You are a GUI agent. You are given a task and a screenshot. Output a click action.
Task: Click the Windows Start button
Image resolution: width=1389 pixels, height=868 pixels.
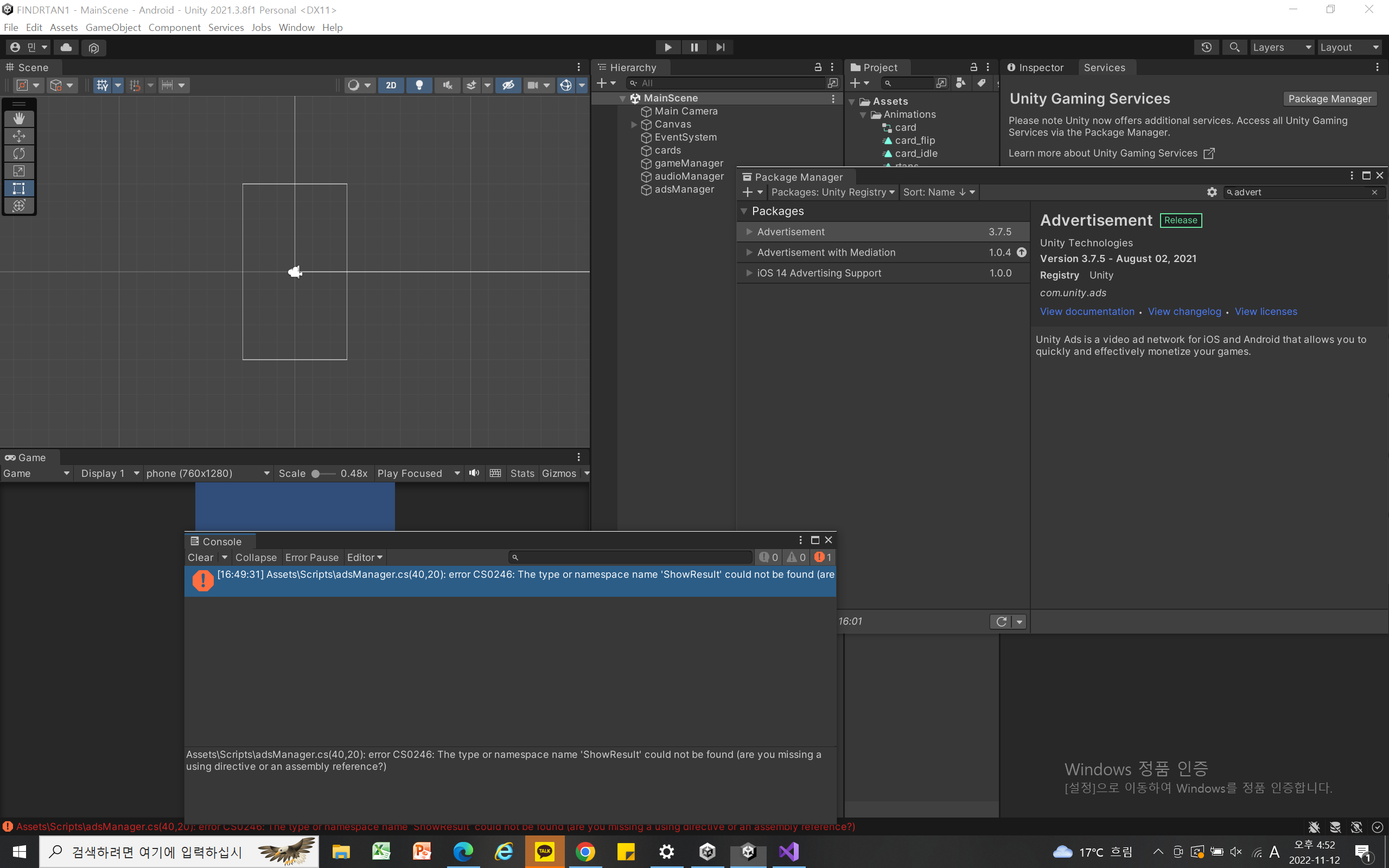[19, 852]
